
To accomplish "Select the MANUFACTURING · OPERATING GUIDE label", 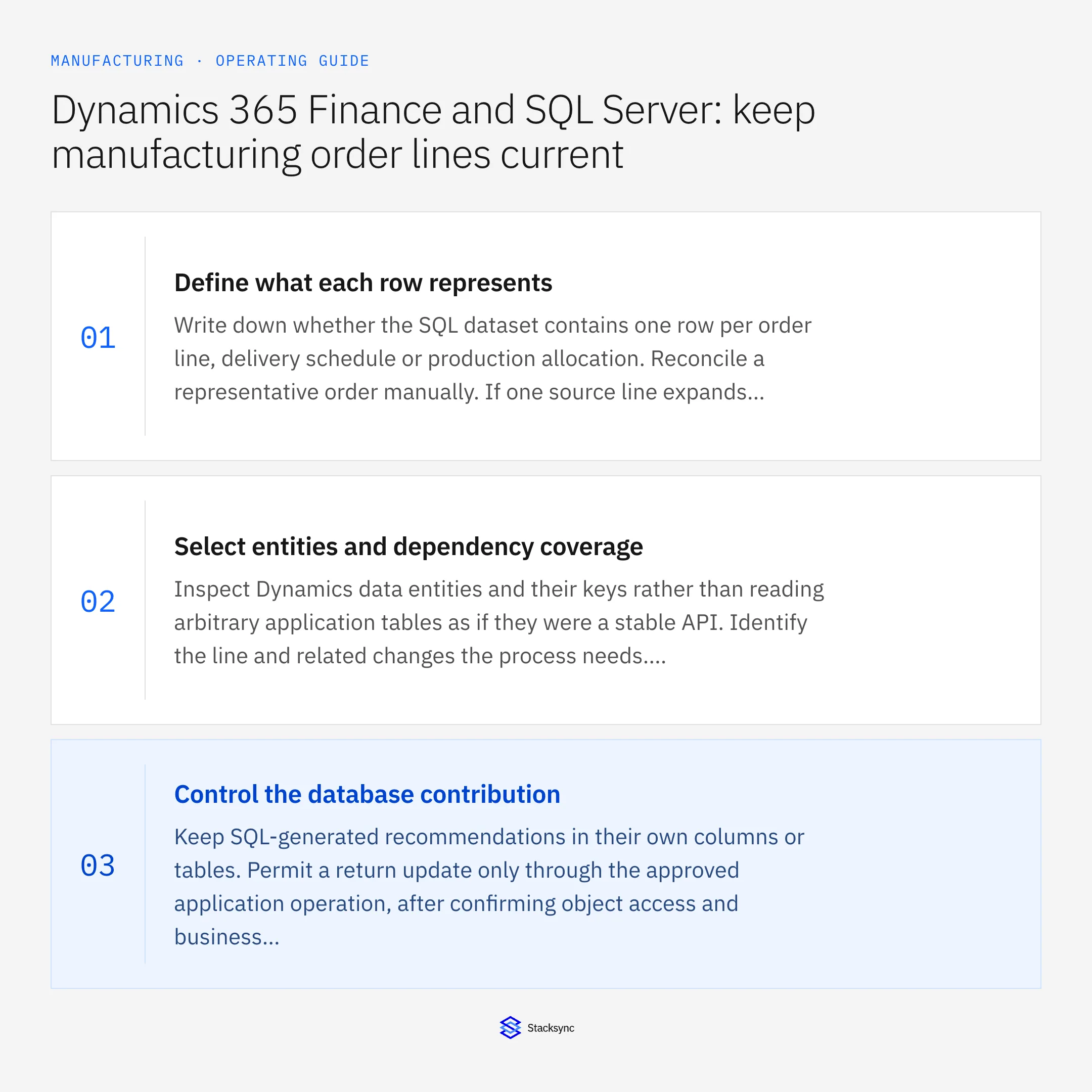I will pyautogui.click(x=210, y=61).
